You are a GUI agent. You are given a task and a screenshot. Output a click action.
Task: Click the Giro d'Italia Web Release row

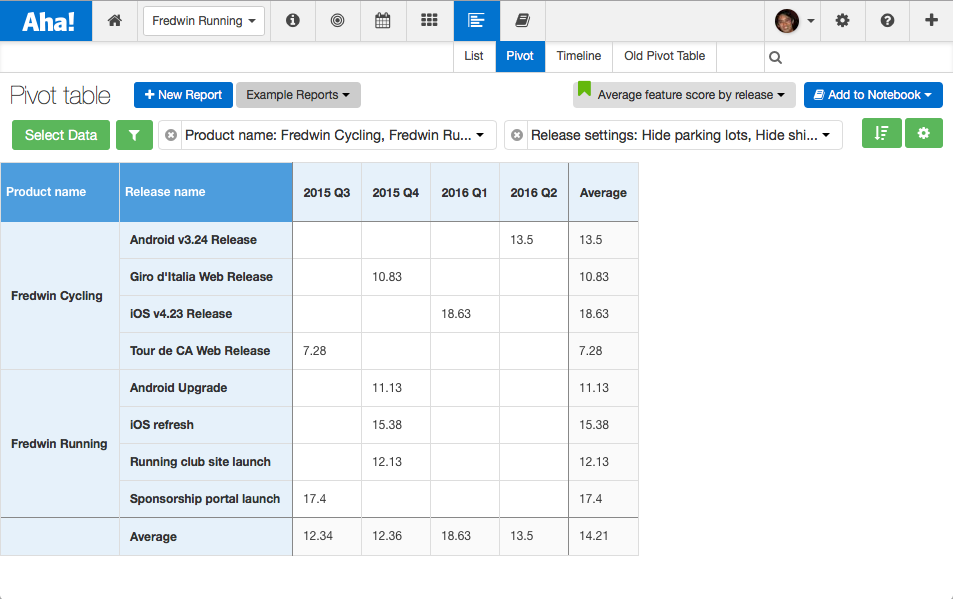coord(206,277)
